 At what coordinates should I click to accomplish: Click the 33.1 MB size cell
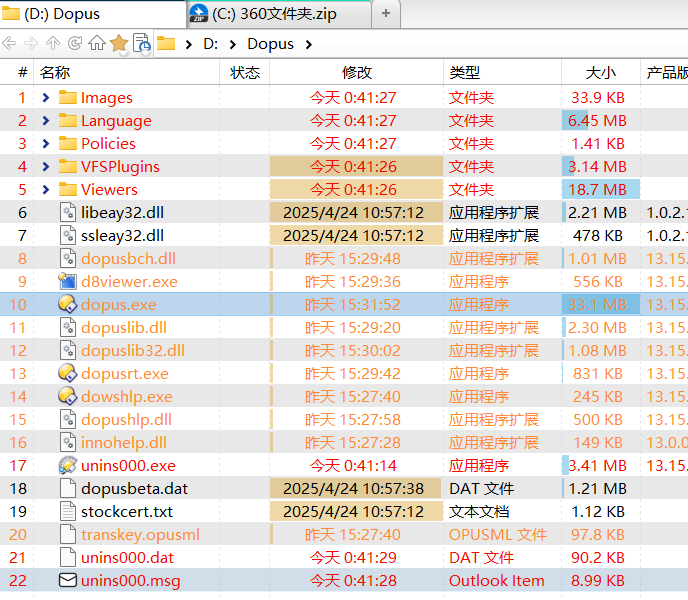click(601, 305)
